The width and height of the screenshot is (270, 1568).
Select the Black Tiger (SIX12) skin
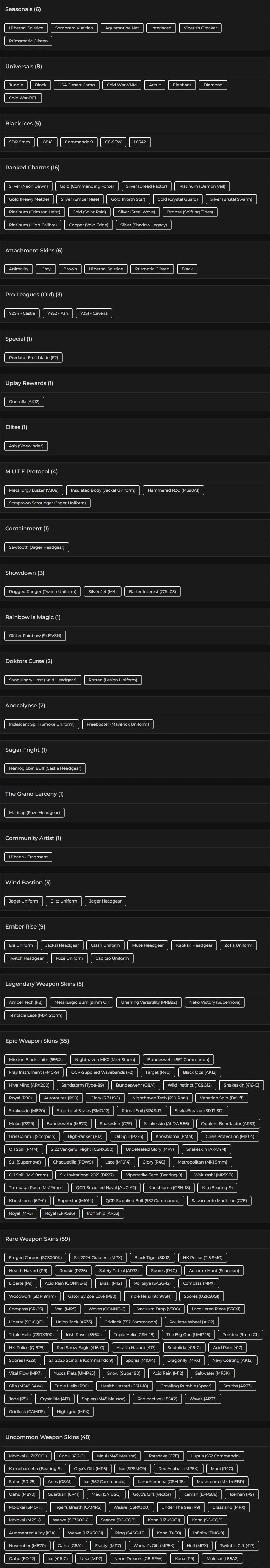[x=152, y=1258]
